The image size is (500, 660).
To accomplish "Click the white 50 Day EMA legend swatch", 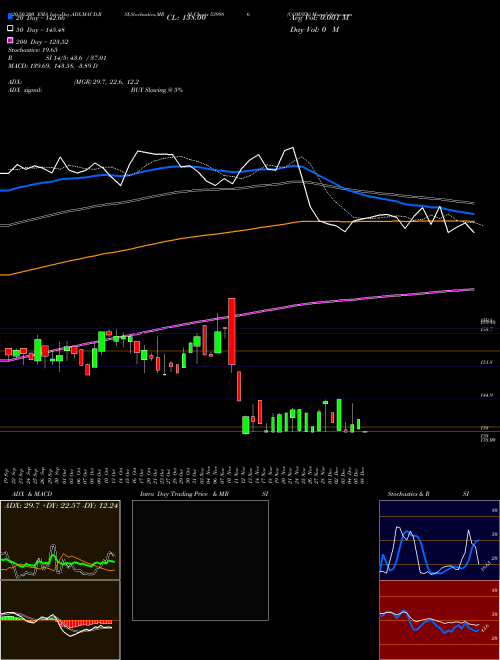I will tap(11, 29).
